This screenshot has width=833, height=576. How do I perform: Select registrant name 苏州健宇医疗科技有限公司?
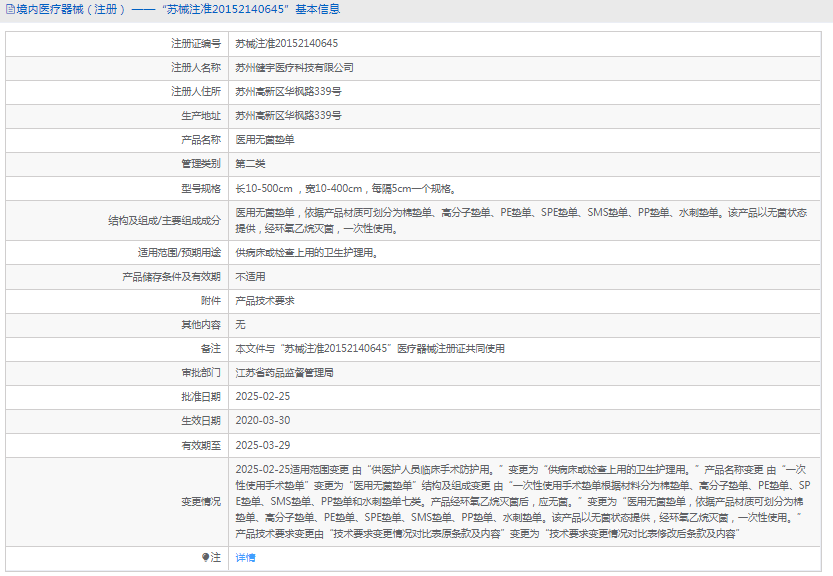click(x=294, y=67)
